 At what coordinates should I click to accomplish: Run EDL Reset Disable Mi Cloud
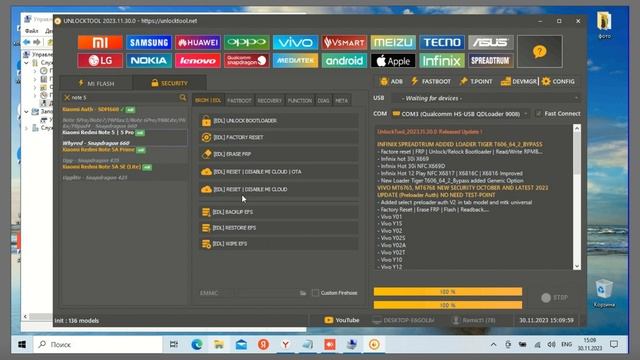[x=279, y=189]
